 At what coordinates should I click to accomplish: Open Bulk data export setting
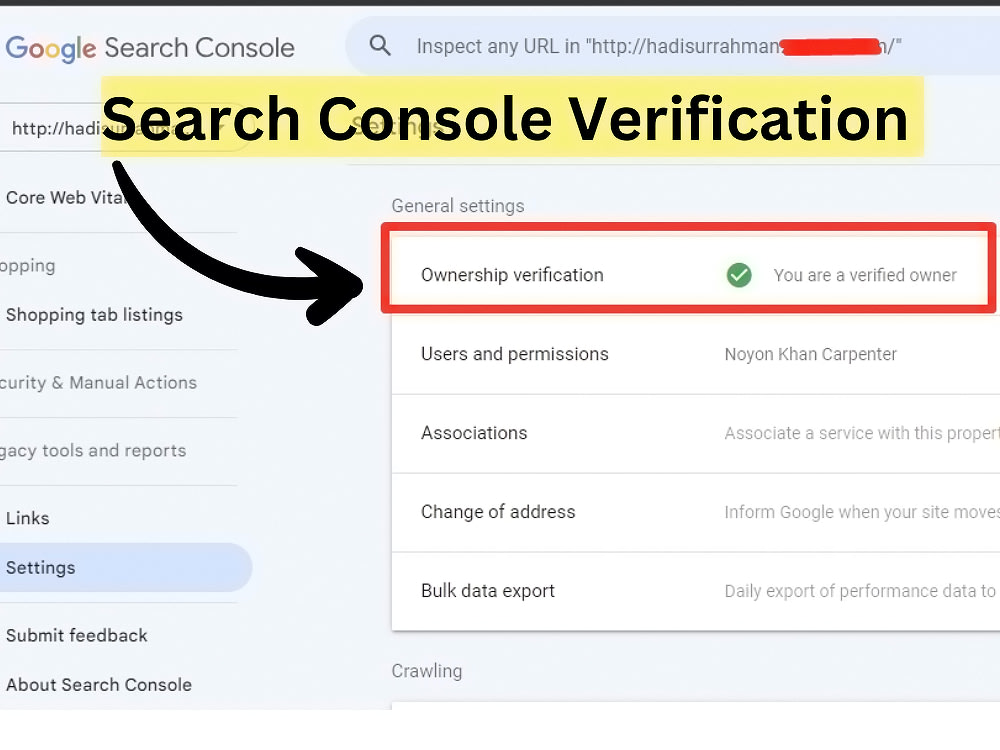click(x=696, y=591)
